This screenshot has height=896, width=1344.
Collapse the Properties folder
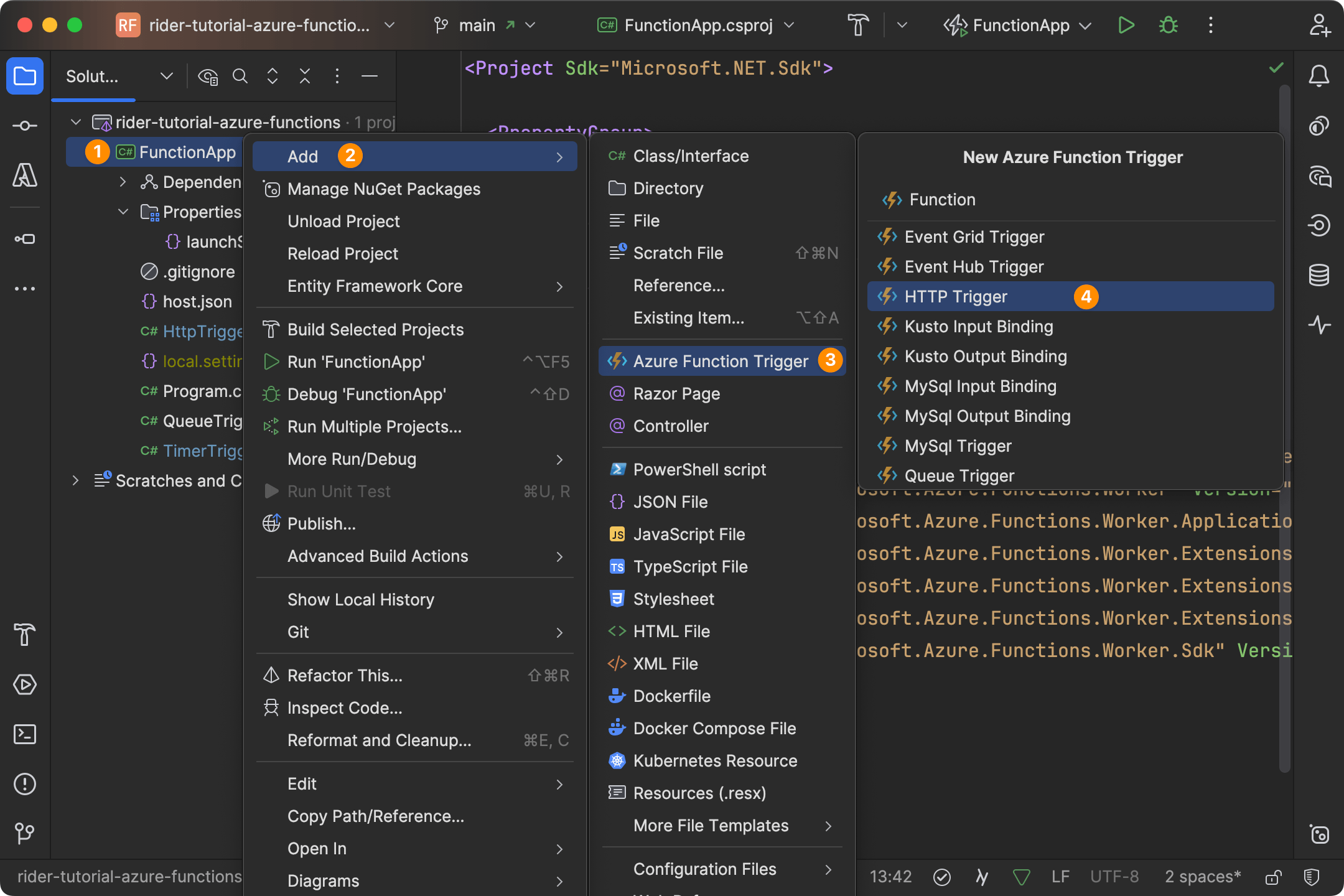coord(123,212)
